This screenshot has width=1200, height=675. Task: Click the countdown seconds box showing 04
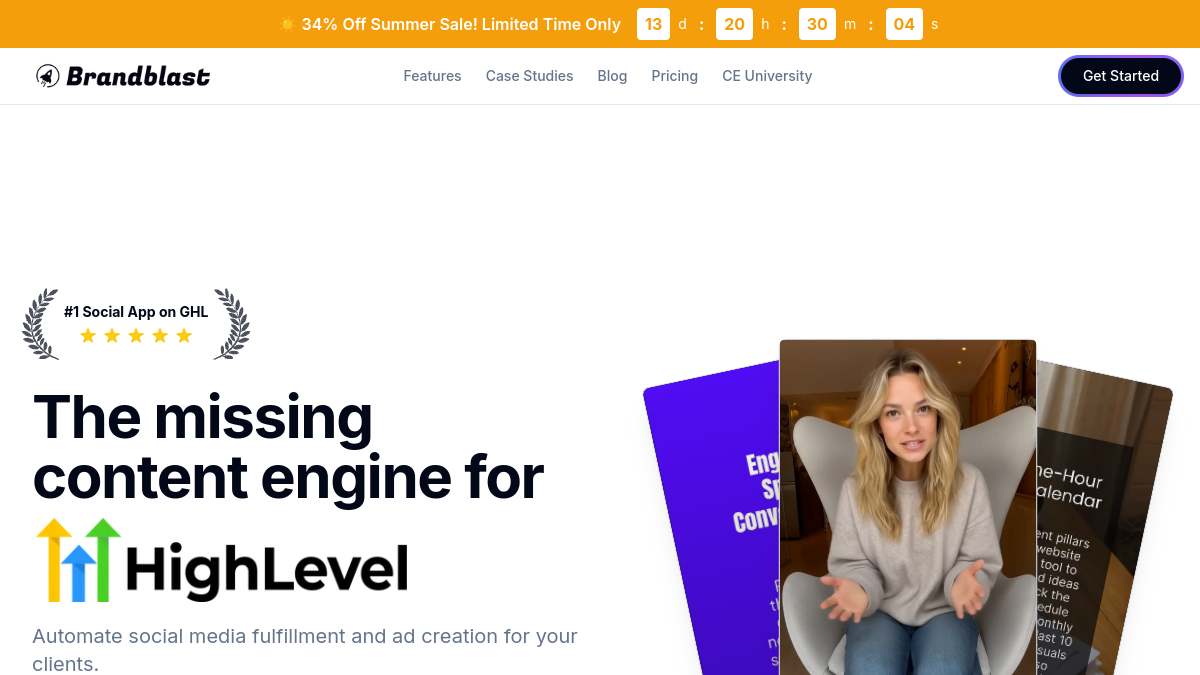click(x=904, y=24)
